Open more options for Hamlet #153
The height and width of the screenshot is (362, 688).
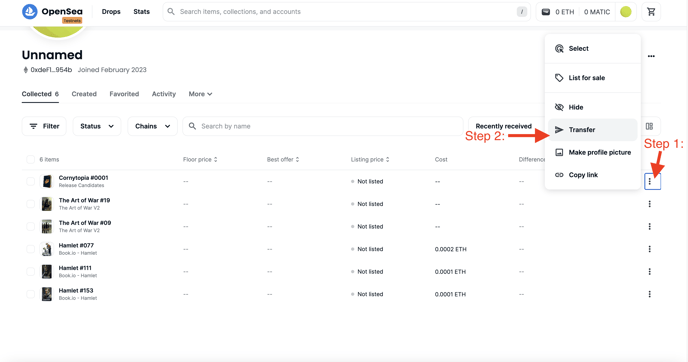point(650,294)
